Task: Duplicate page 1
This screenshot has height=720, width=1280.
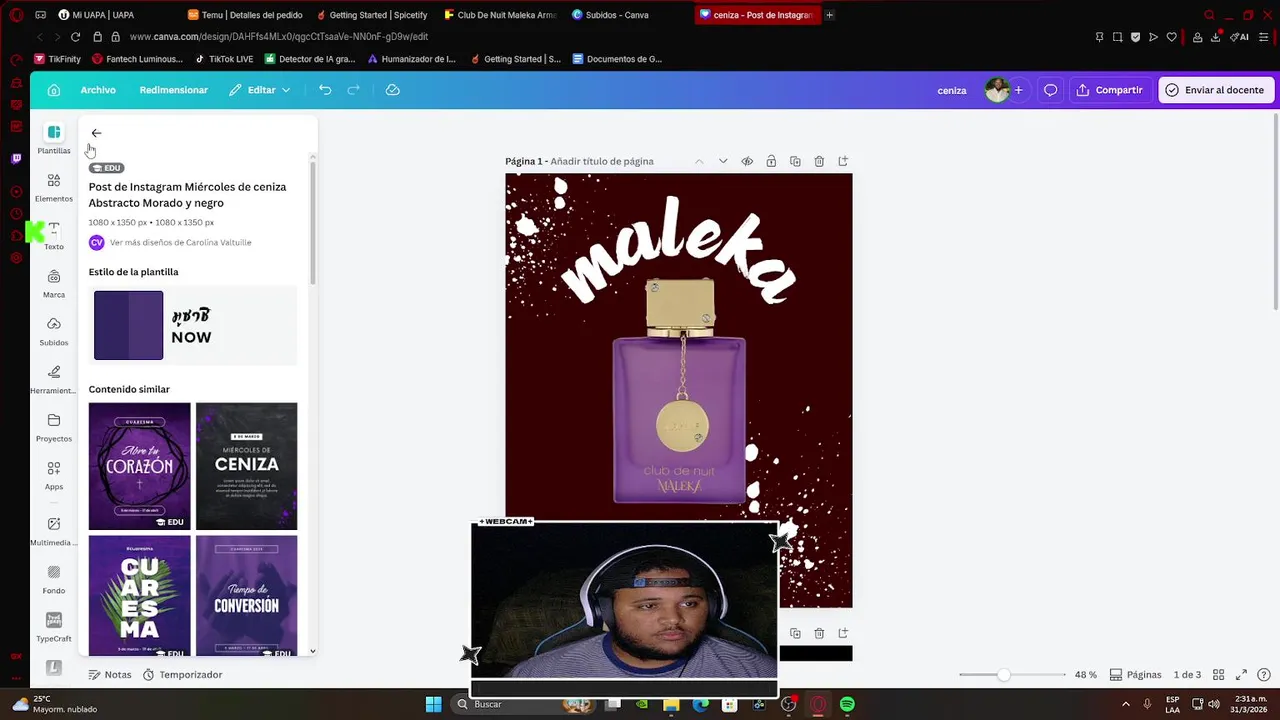Action: pyautogui.click(x=795, y=161)
